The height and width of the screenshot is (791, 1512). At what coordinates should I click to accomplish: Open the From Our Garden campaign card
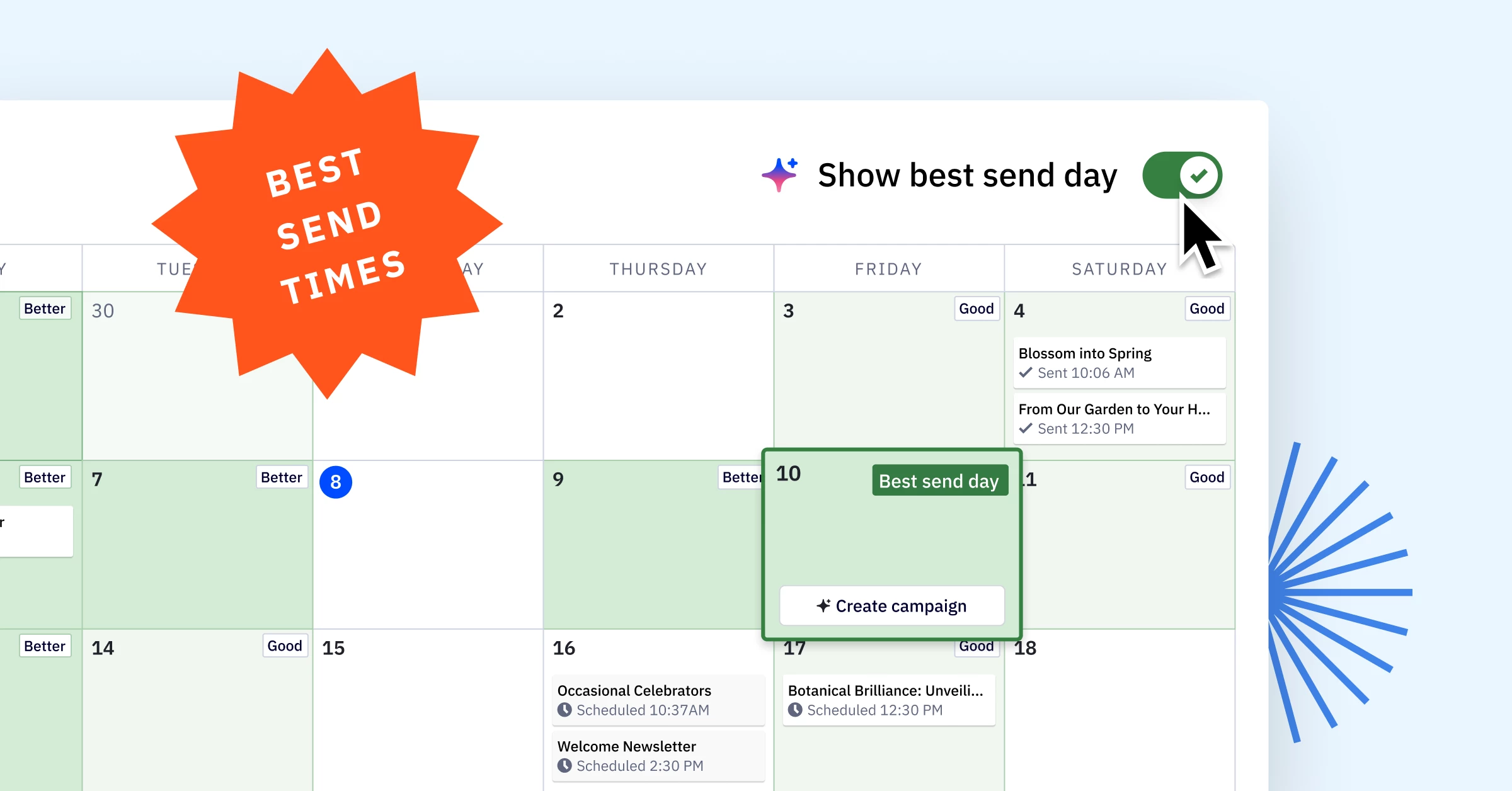point(1119,418)
